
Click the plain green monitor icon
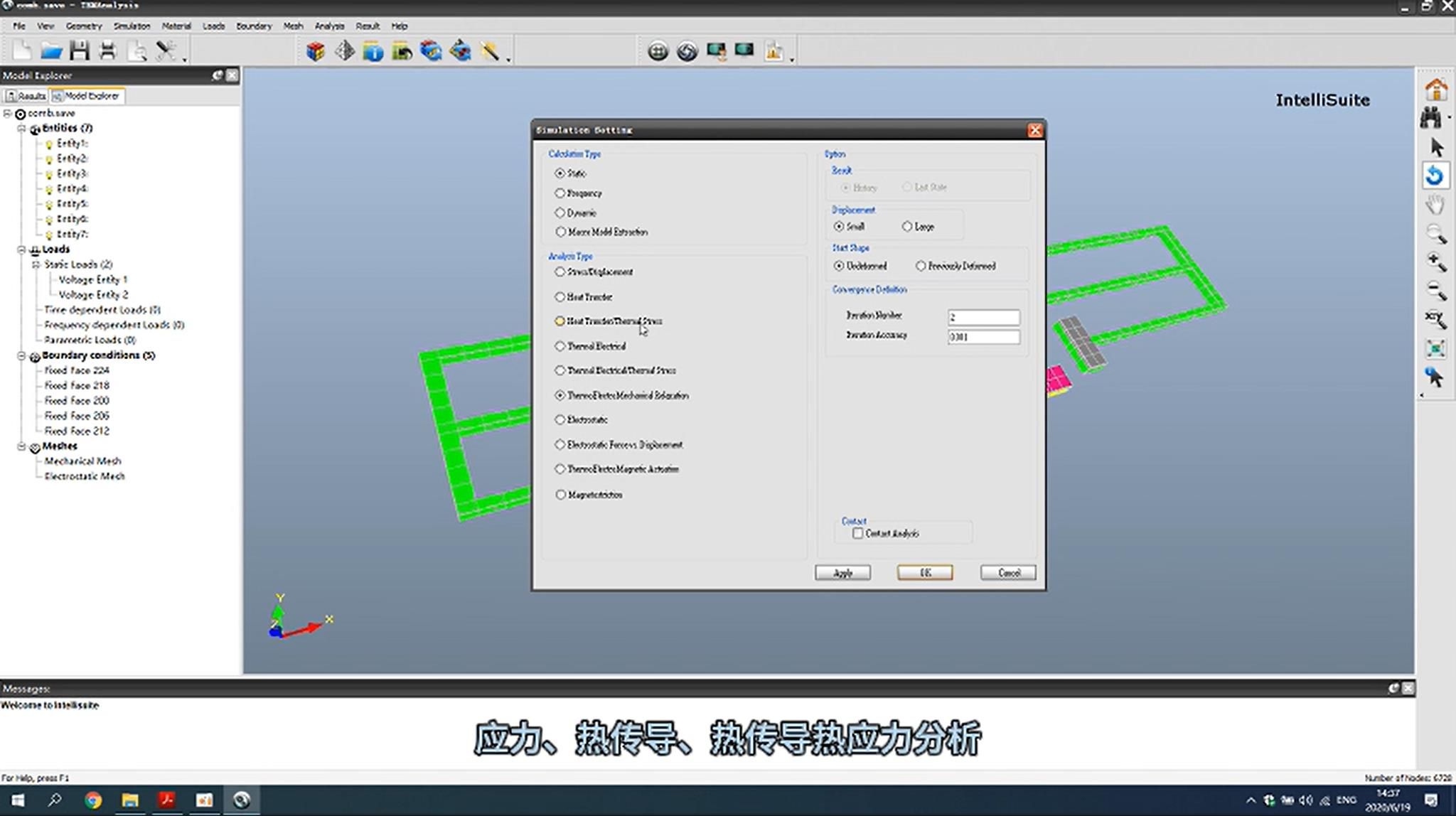(744, 50)
